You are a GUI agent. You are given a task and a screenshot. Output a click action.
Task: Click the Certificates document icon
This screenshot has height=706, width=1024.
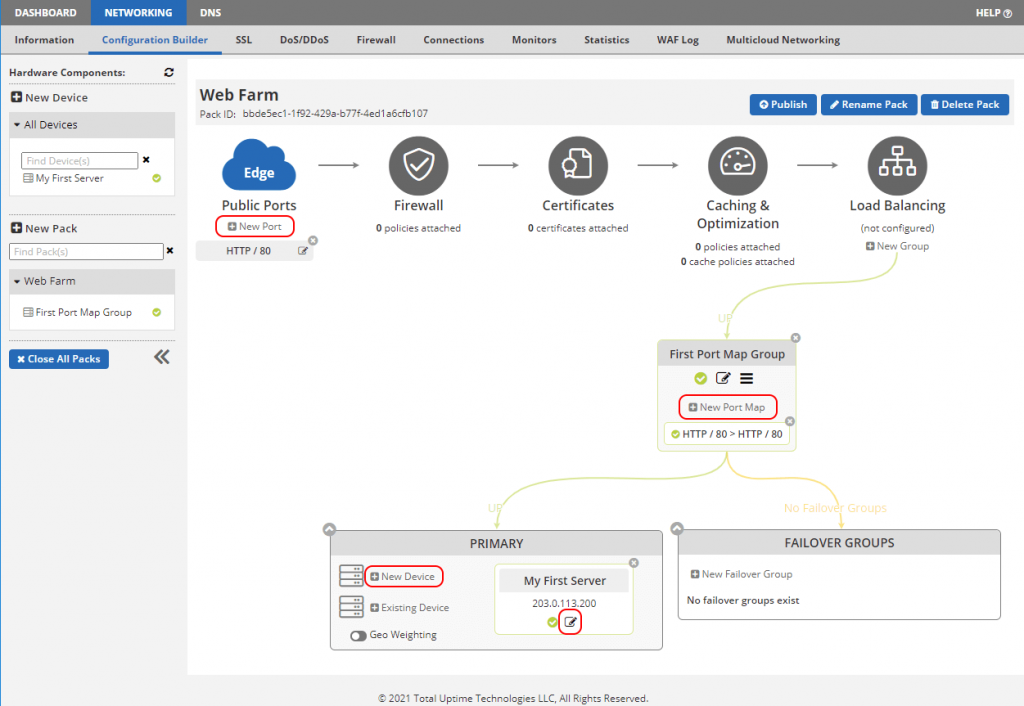(x=578, y=165)
